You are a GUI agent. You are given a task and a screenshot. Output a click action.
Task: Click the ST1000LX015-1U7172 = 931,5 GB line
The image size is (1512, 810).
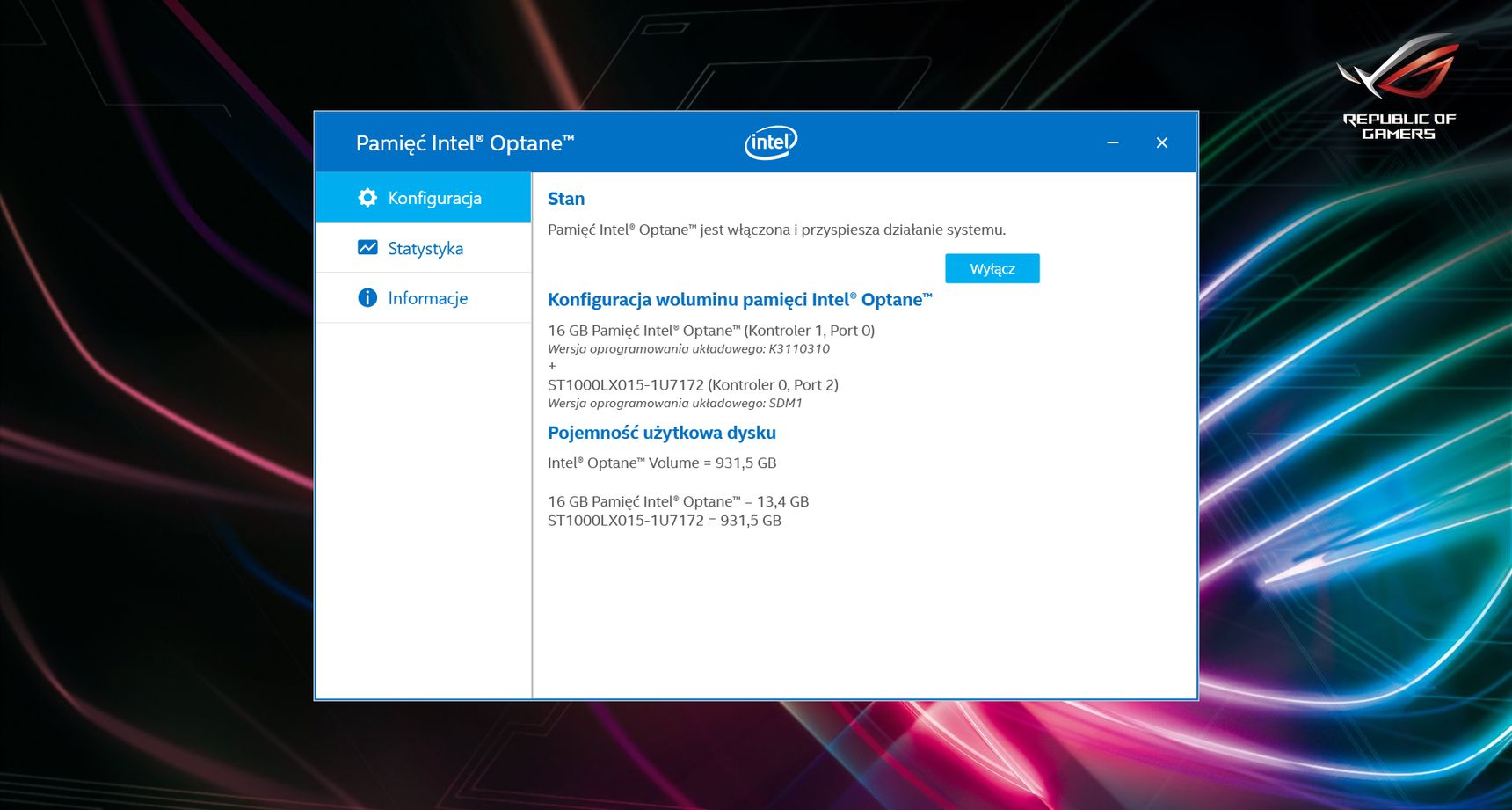pos(665,521)
